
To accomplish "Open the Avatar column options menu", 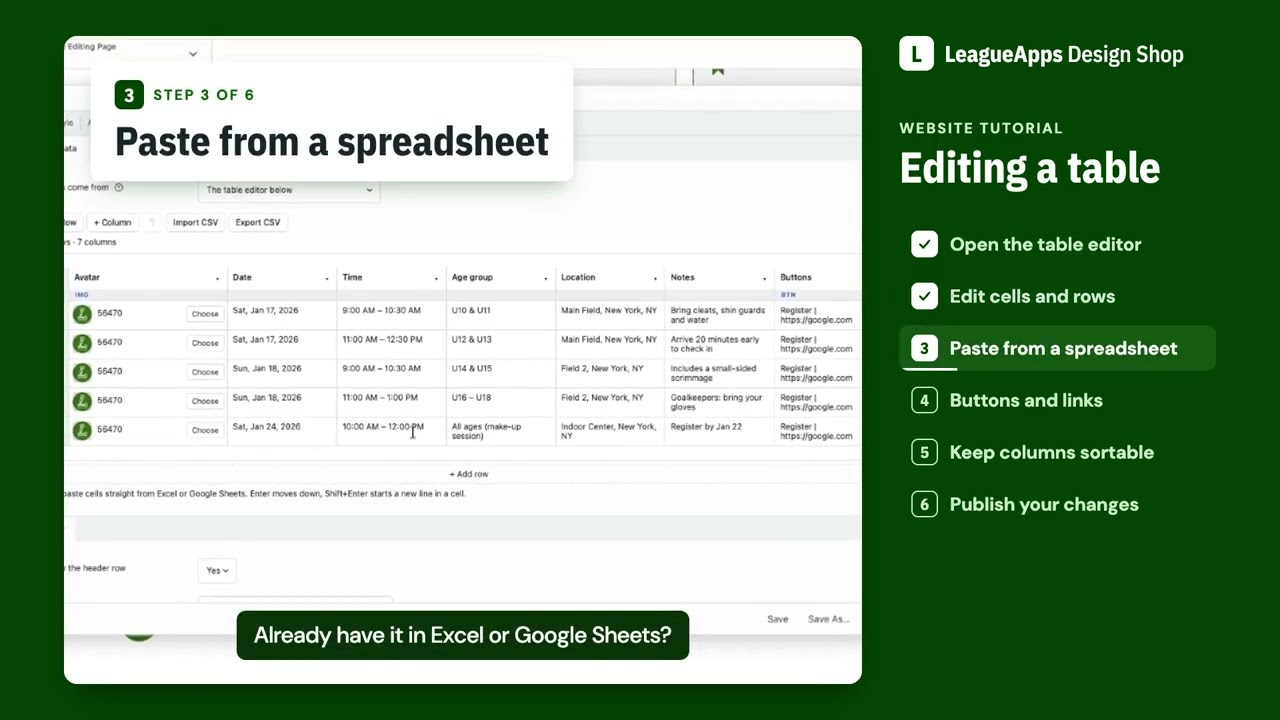I will click(217, 278).
